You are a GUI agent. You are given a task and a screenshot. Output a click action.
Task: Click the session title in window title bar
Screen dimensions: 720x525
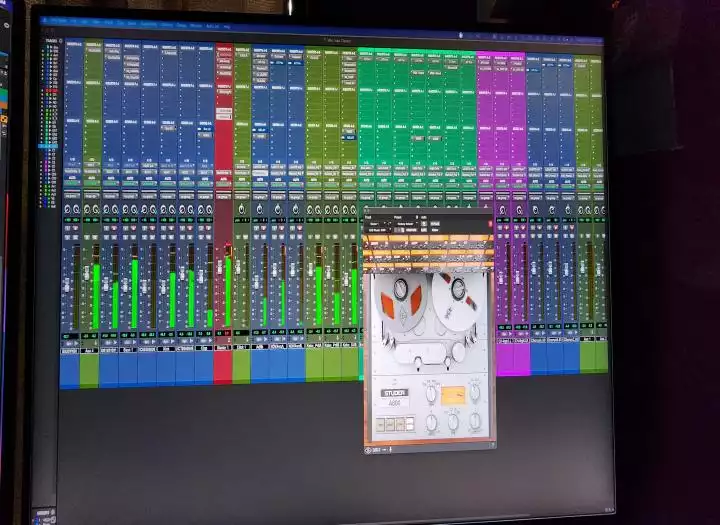[338, 40]
